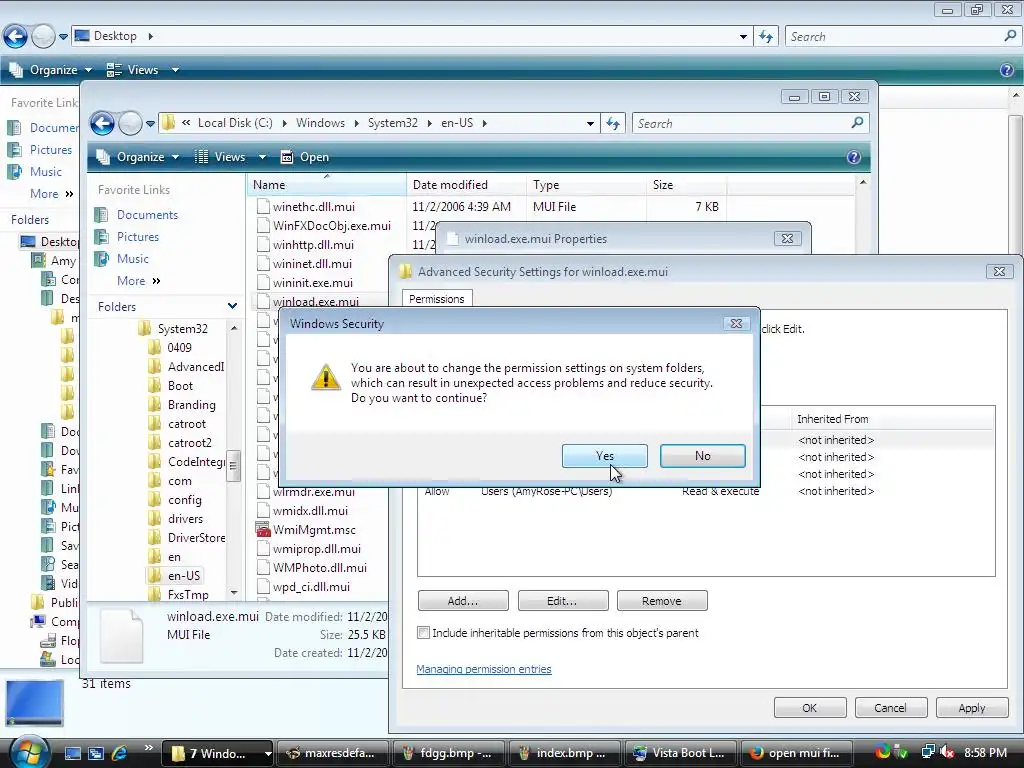Screen dimensions: 1024x768
Task: Click Cancel in Advanced Security Settings
Action: 891,708
